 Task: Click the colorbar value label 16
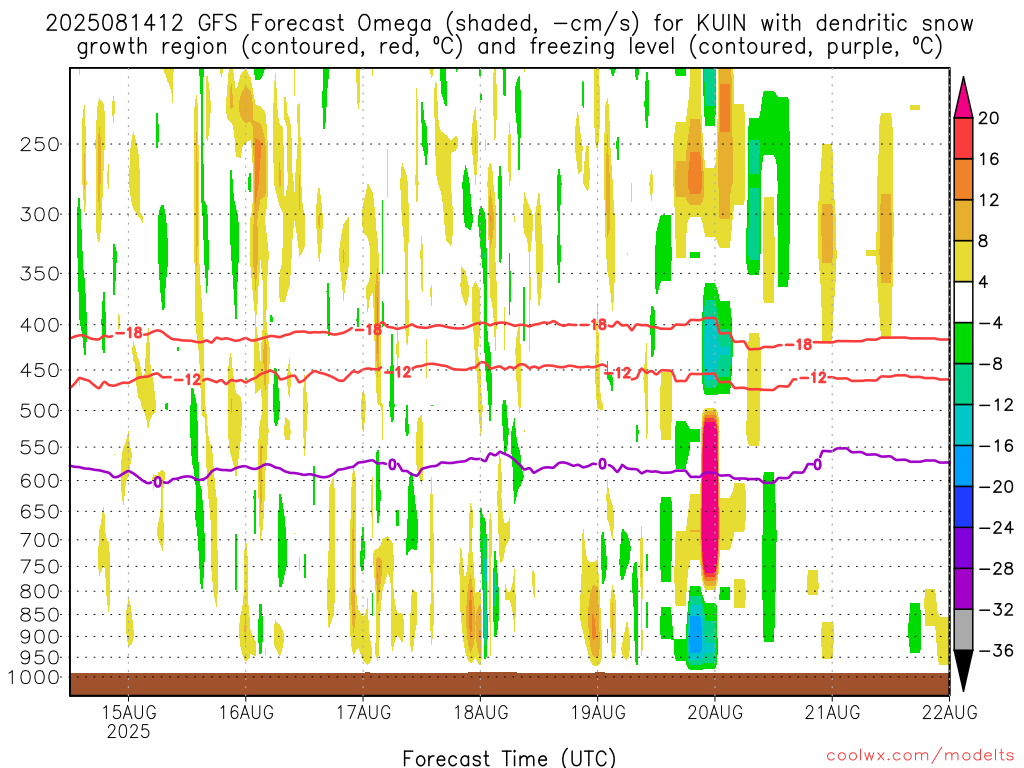(989, 159)
